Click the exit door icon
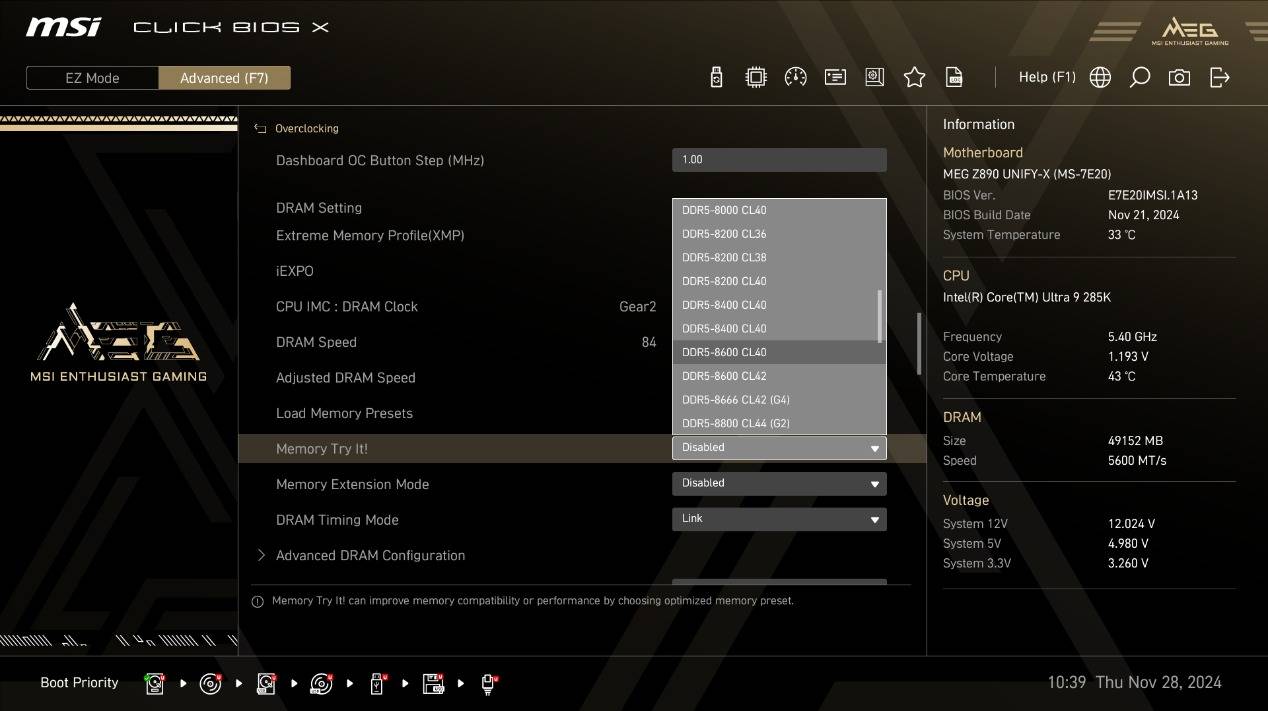The image size is (1268, 711). click(1220, 78)
